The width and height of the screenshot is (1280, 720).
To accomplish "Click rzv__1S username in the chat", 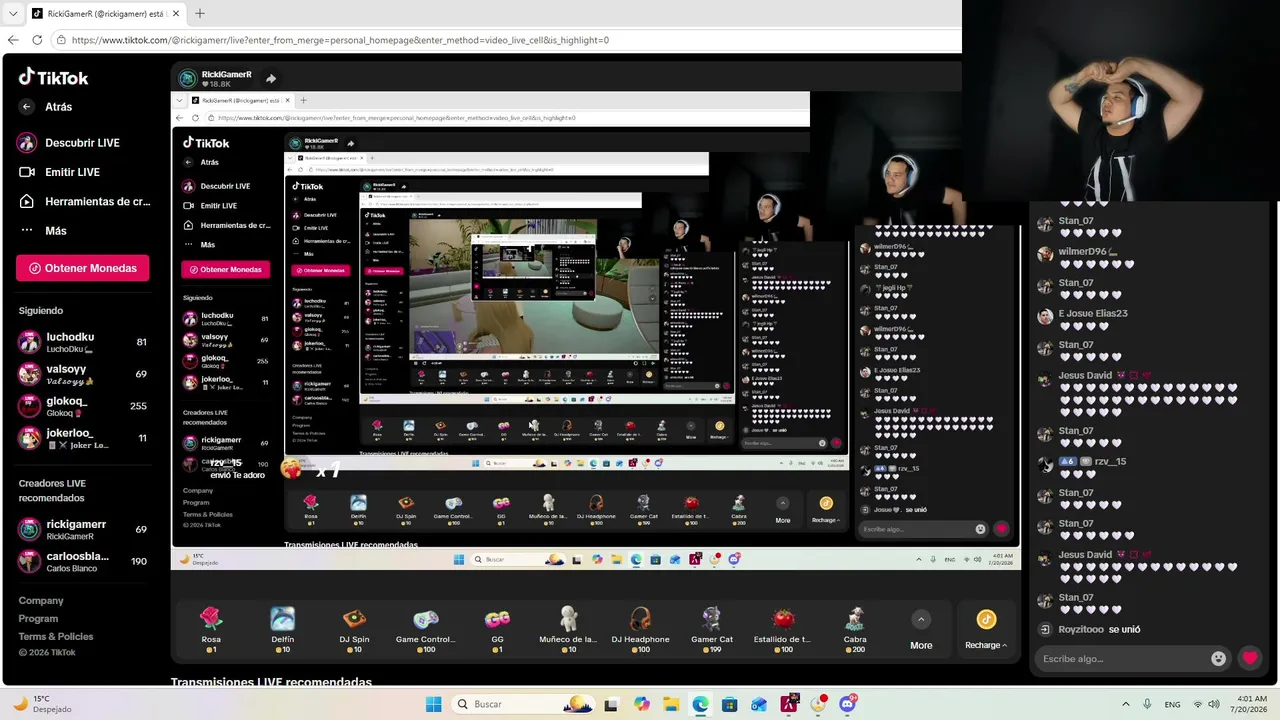I will 1110,462.
